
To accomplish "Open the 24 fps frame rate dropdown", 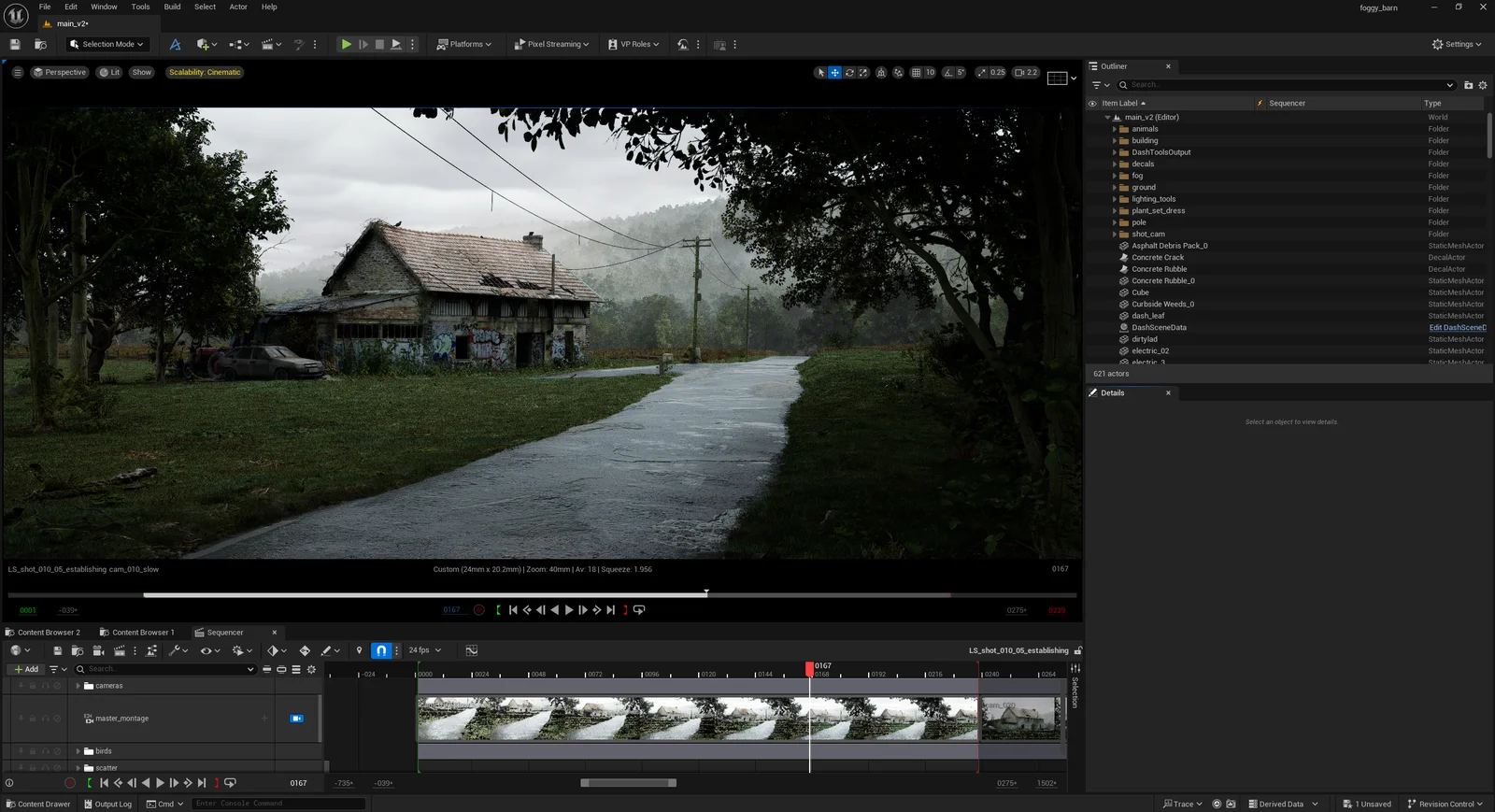I will tap(425, 650).
